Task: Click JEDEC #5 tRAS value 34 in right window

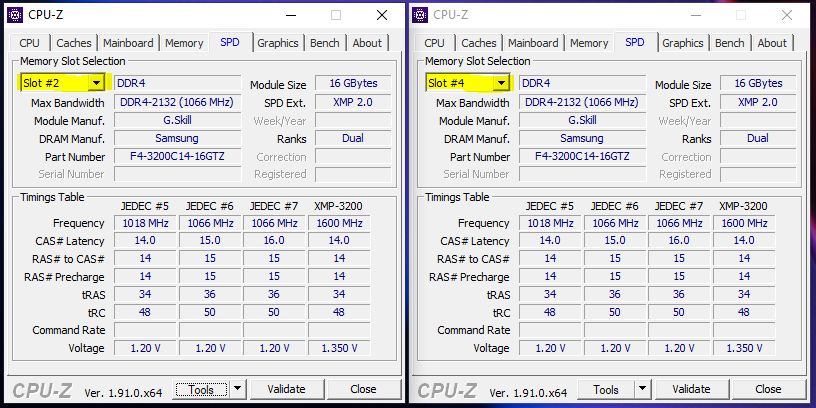Action: pyautogui.click(x=550, y=294)
